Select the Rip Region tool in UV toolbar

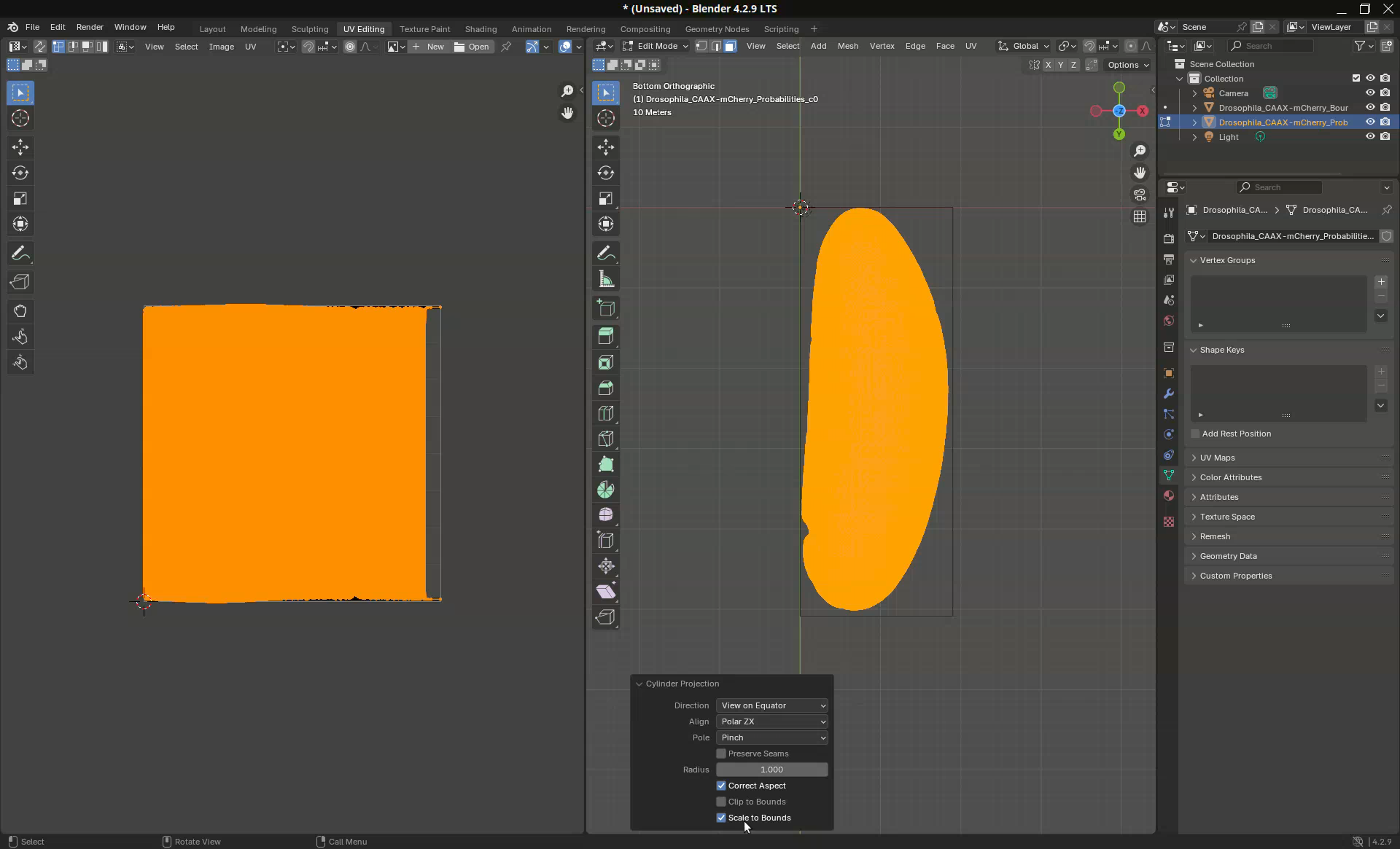[x=20, y=282]
